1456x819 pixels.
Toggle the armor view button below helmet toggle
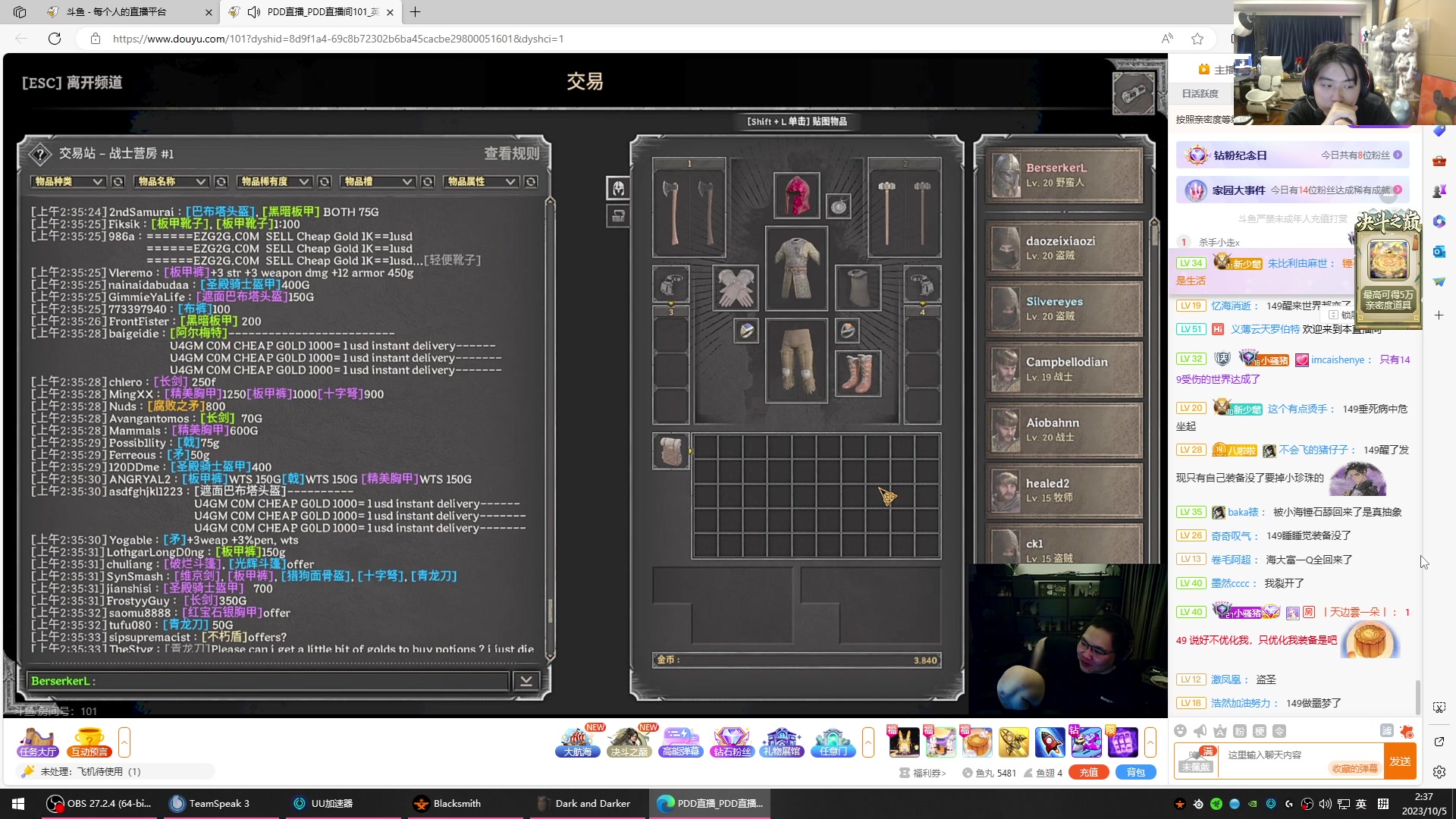(x=618, y=217)
